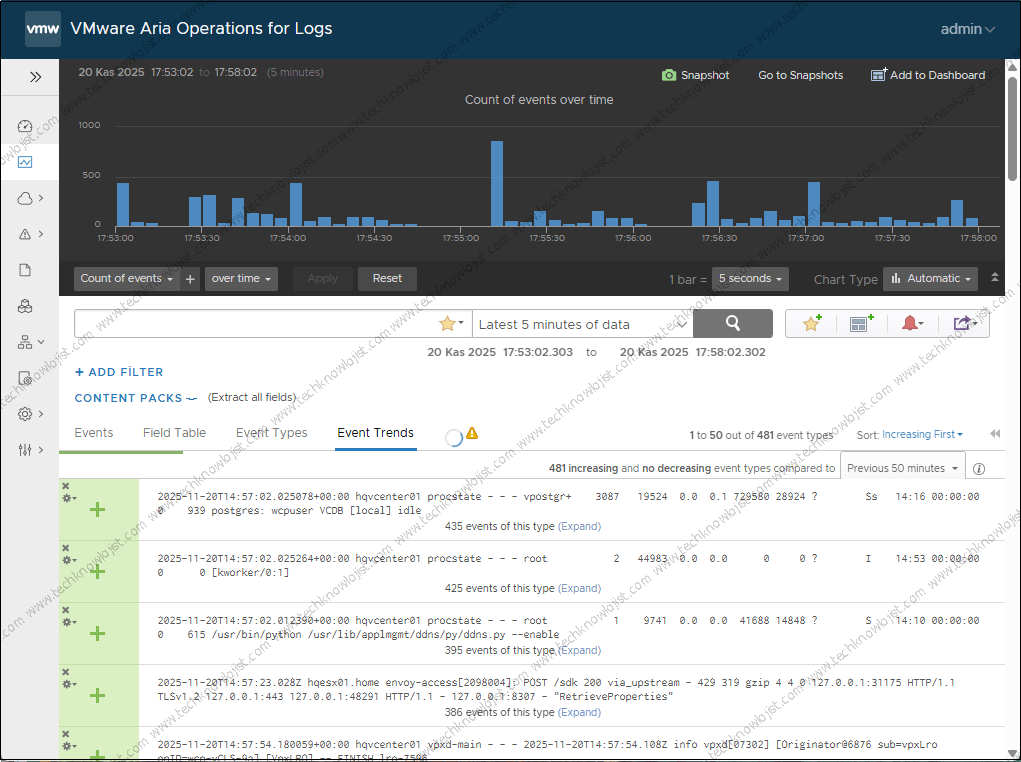Open the document icon in sidebar
The width and height of the screenshot is (1021, 762).
tap(25, 270)
